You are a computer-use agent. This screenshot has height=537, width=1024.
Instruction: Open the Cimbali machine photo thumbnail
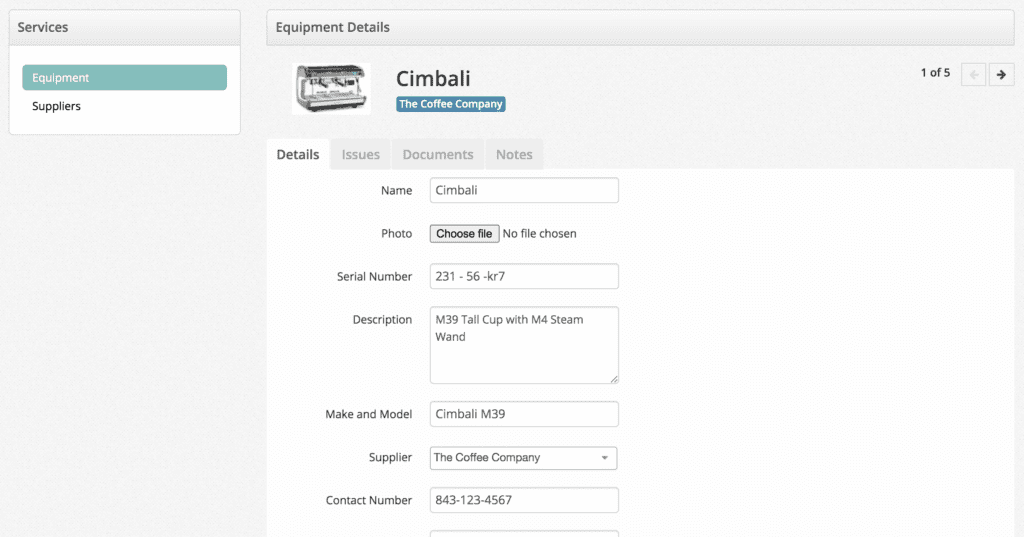pyautogui.click(x=331, y=89)
